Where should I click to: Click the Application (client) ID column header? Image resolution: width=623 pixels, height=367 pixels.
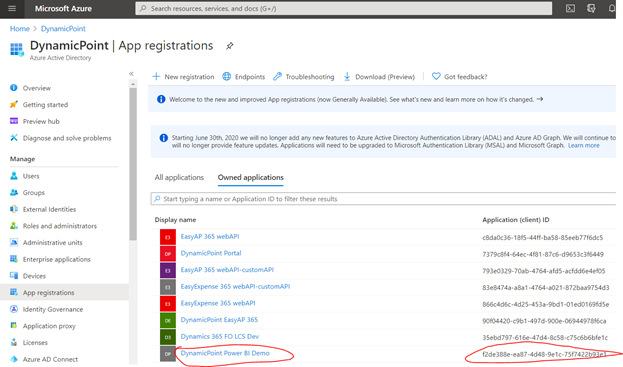pyautogui.click(x=516, y=220)
